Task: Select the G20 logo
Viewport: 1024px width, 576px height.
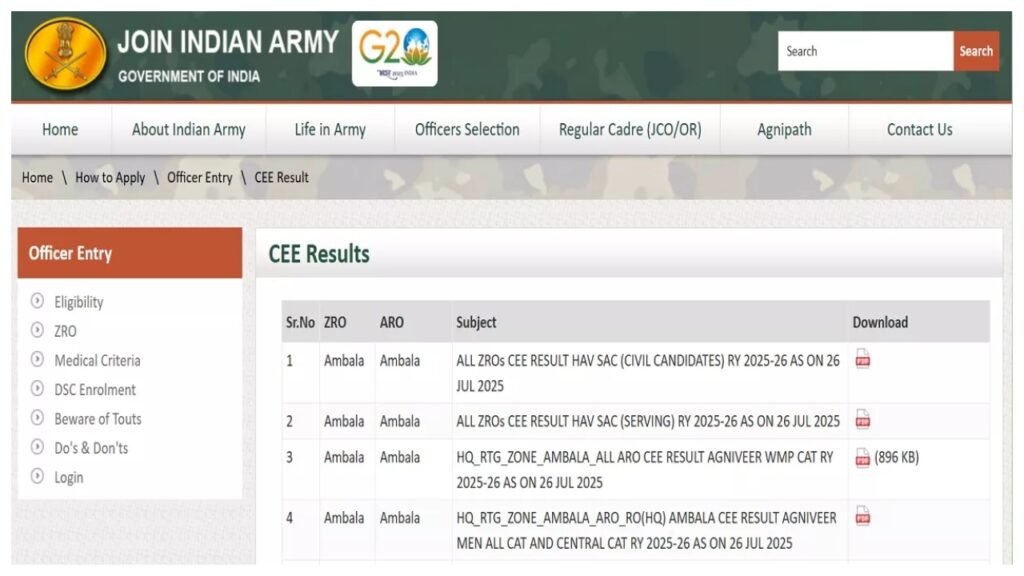Action: [394, 53]
